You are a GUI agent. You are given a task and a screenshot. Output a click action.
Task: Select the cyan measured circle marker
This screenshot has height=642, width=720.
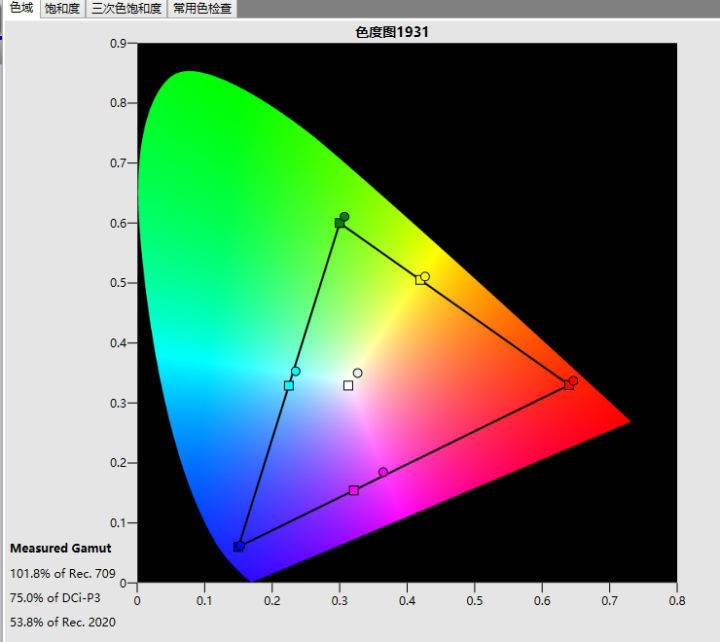tap(296, 371)
